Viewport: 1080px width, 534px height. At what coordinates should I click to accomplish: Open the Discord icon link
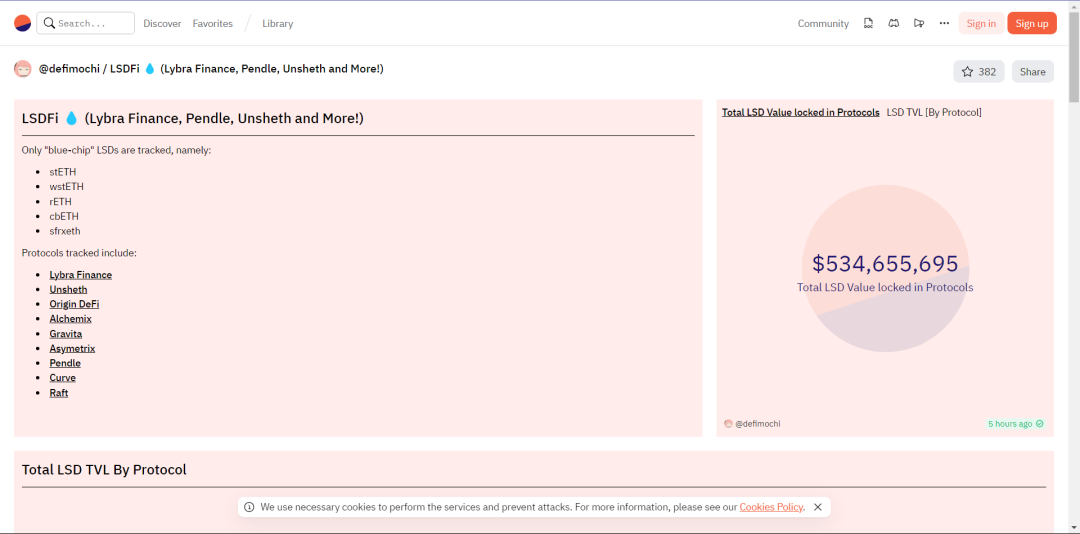(893, 23)
